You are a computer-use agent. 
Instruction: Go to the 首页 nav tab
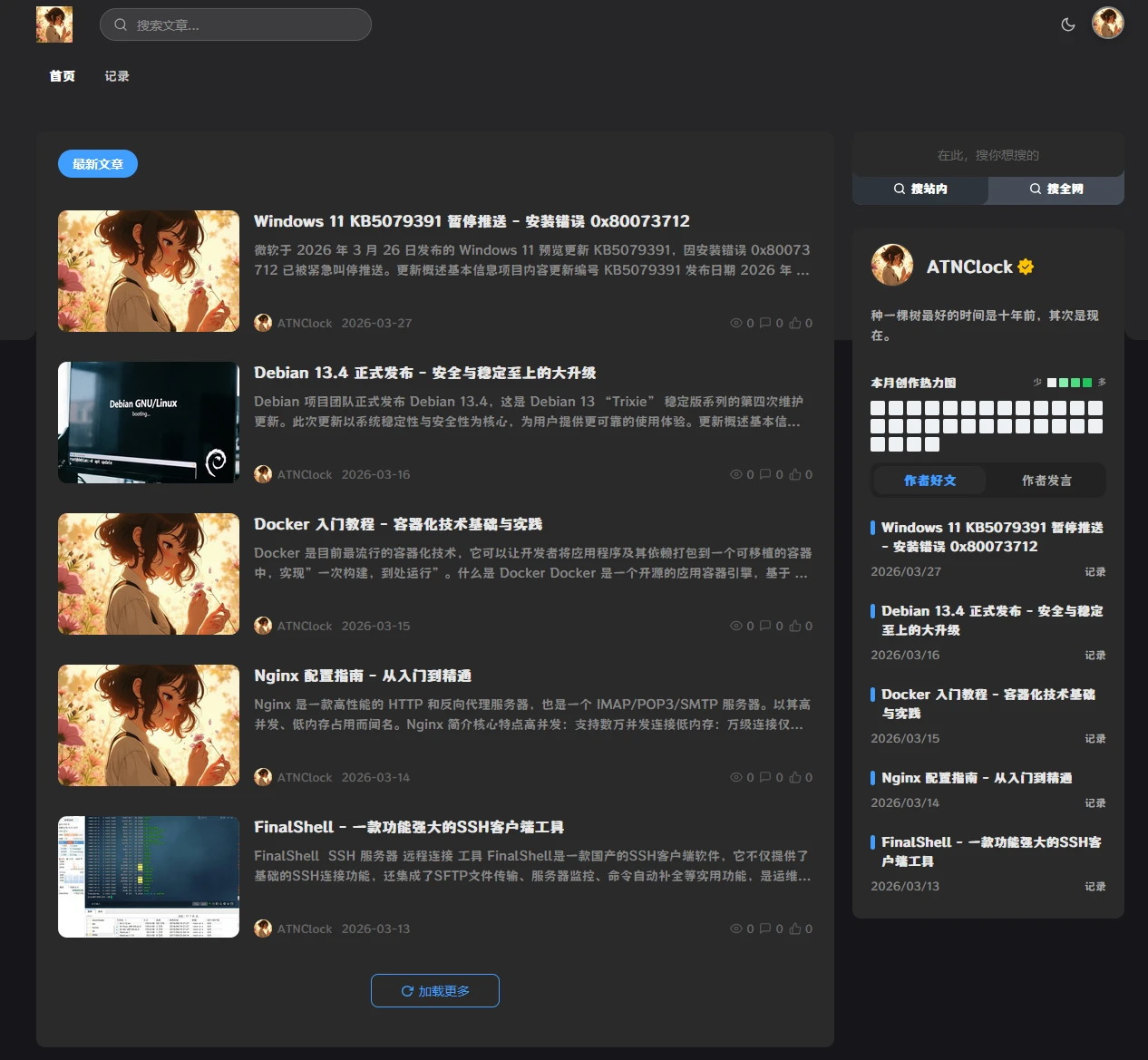click(63, 76)
